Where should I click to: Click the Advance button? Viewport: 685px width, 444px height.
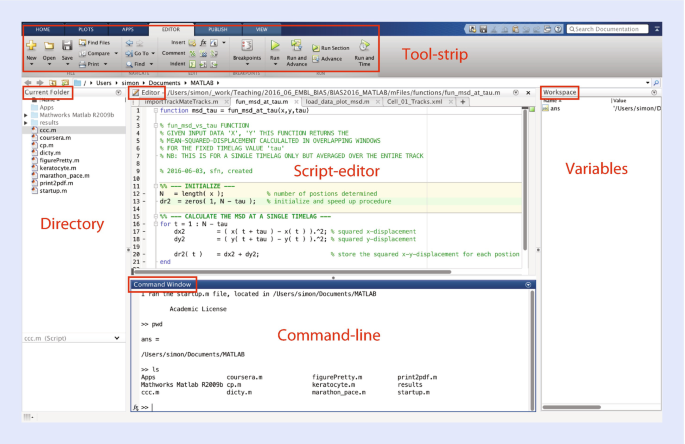[327, 59]
